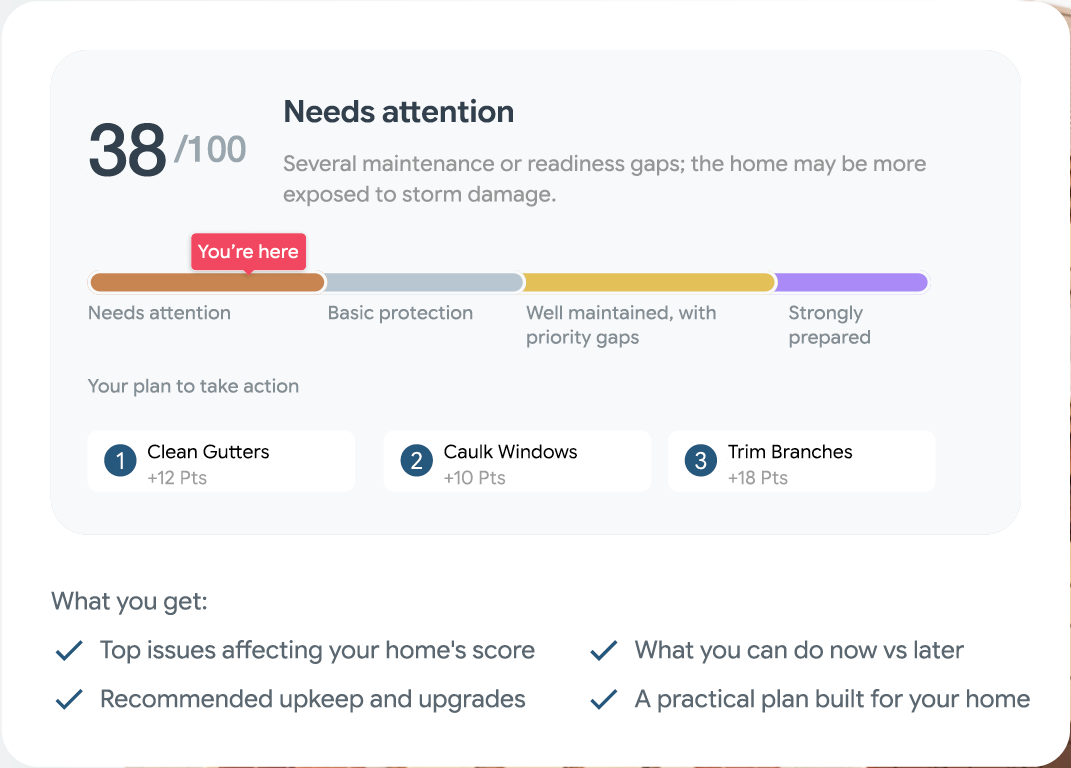Click the red You're here marker
This screenshot has height=768, width=1071.
(x=249, y=252)
